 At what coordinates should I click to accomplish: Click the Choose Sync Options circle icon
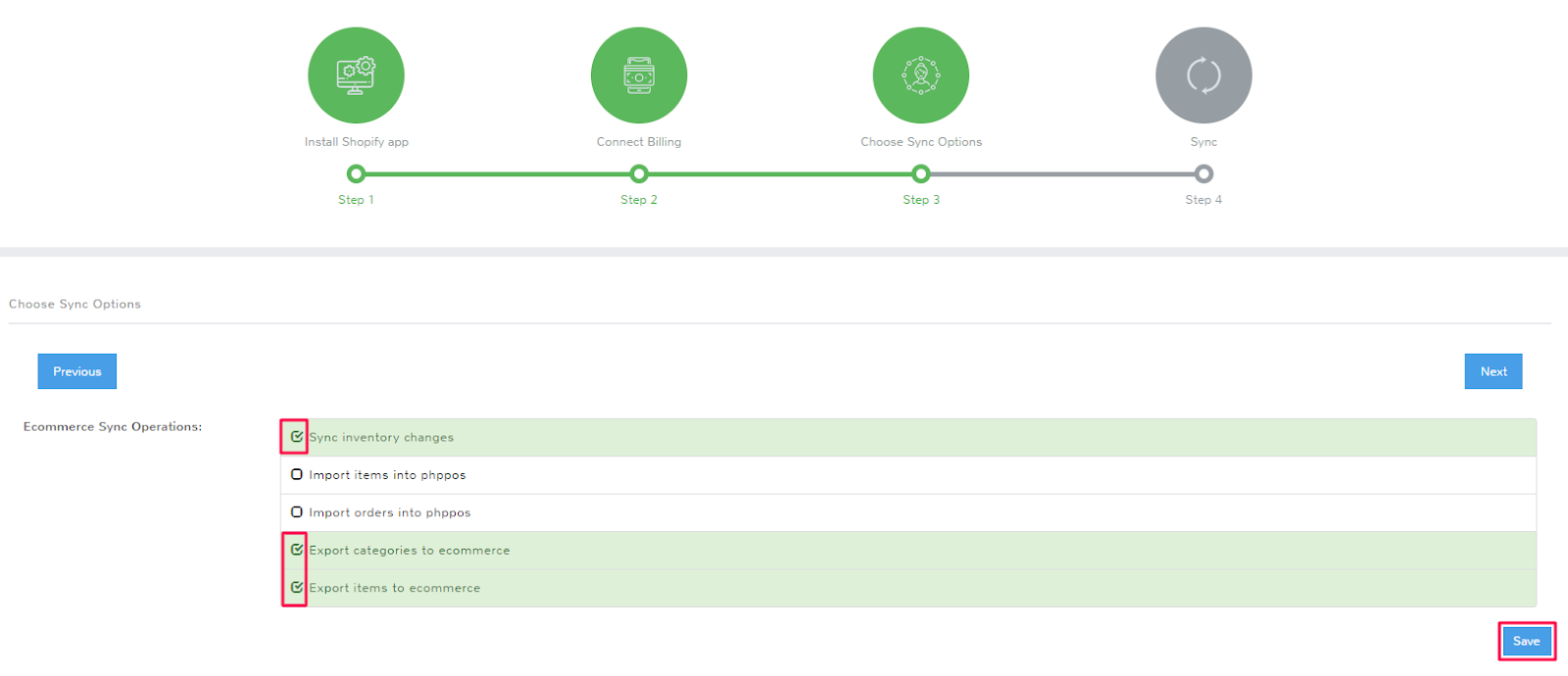click(x=920, y=75)
